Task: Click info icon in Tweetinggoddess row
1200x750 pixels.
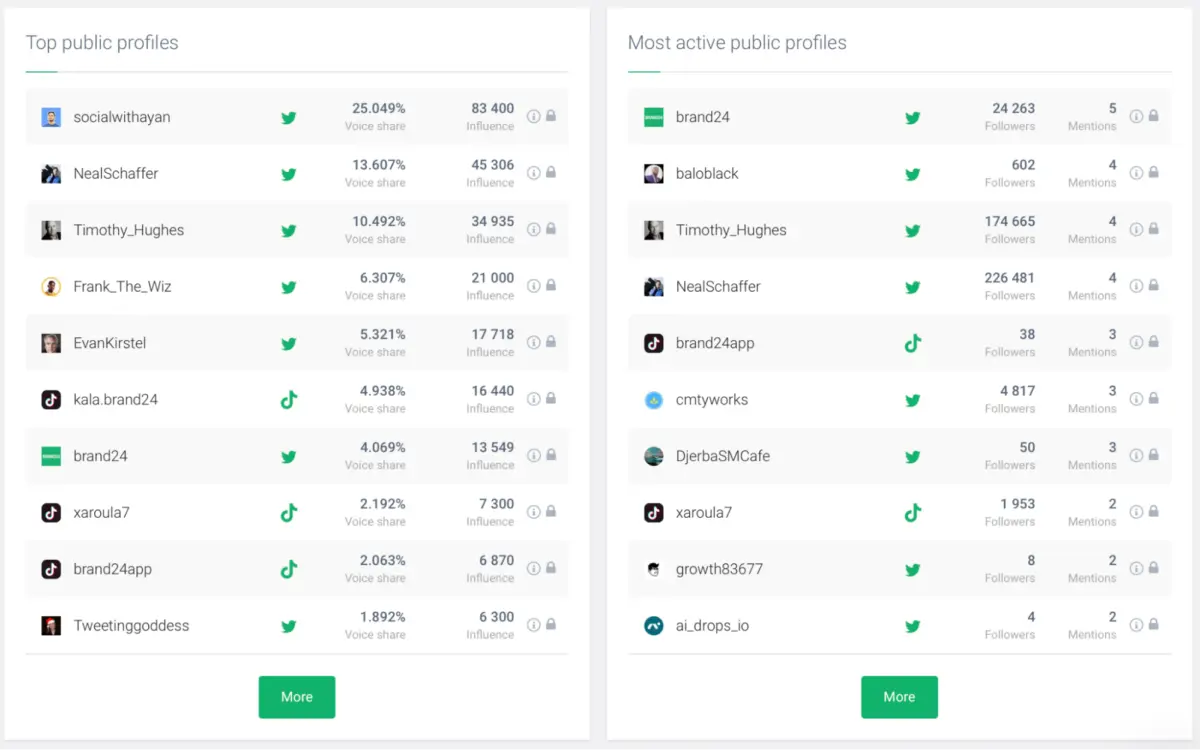Action: click(534, 624)
